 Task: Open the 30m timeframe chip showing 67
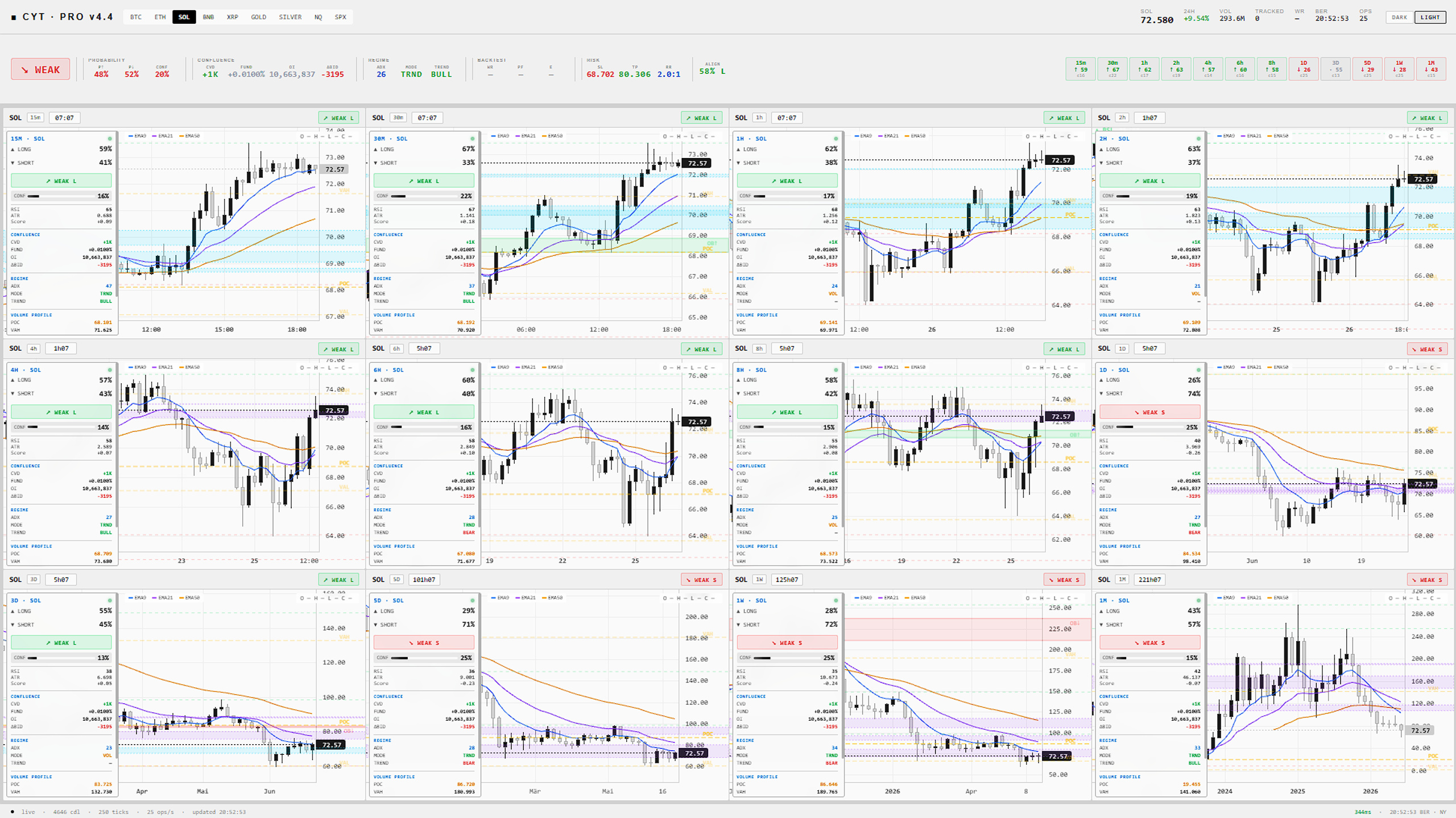pyautogui.click(x=1112, y=69)
